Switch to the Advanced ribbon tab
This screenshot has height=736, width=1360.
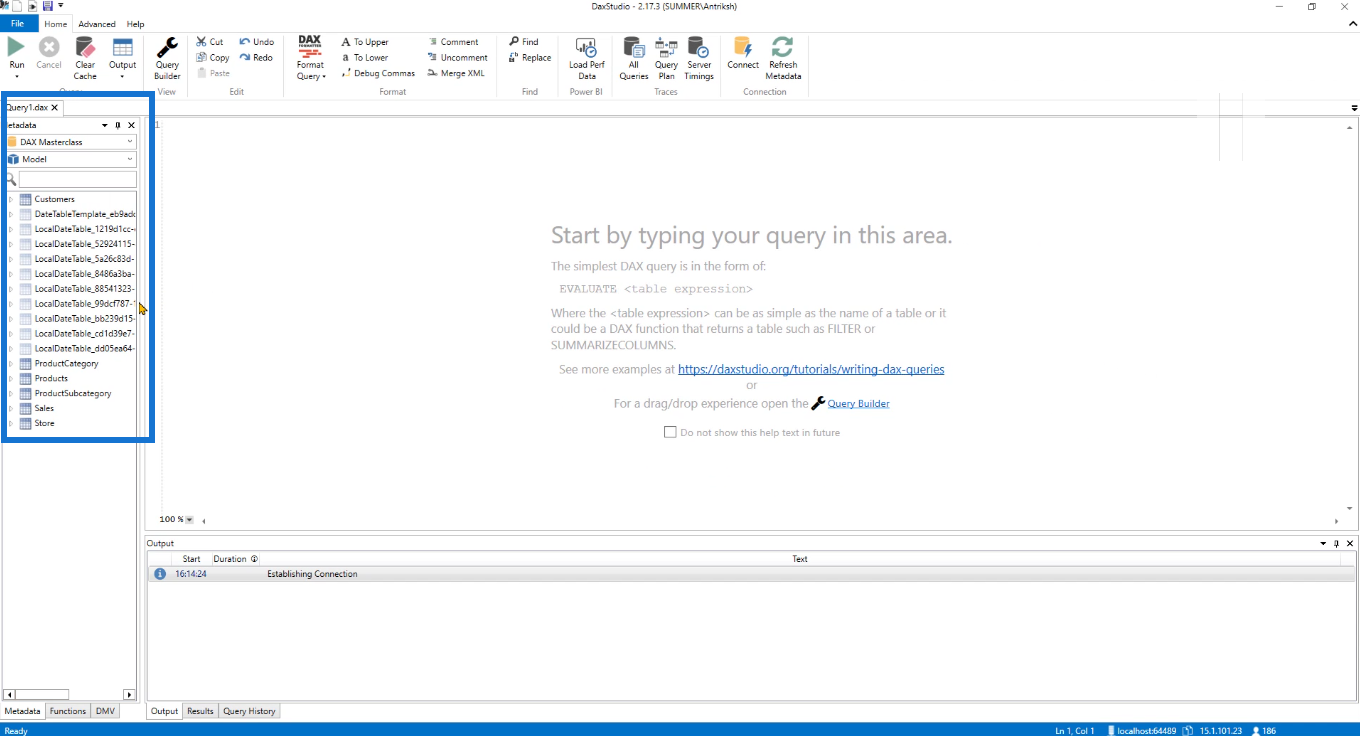pyautogui.click(x=97, y=24)
